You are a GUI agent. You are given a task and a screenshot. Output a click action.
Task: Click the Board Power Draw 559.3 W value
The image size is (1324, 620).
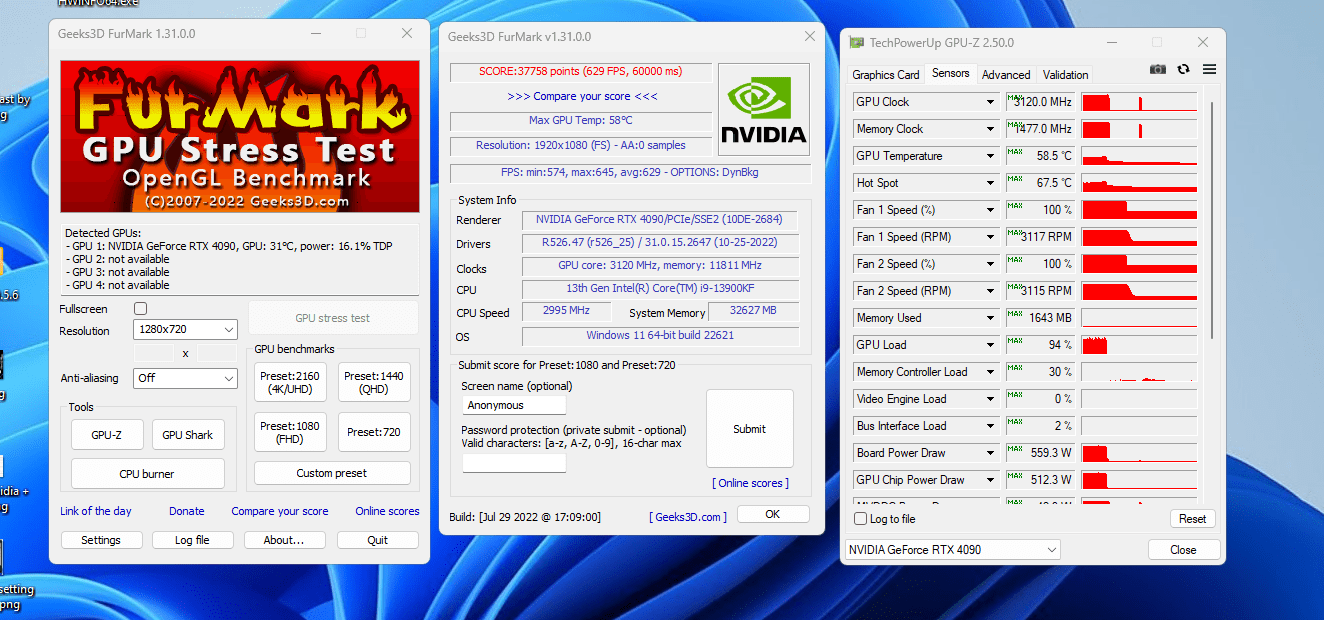point(1040,453)
